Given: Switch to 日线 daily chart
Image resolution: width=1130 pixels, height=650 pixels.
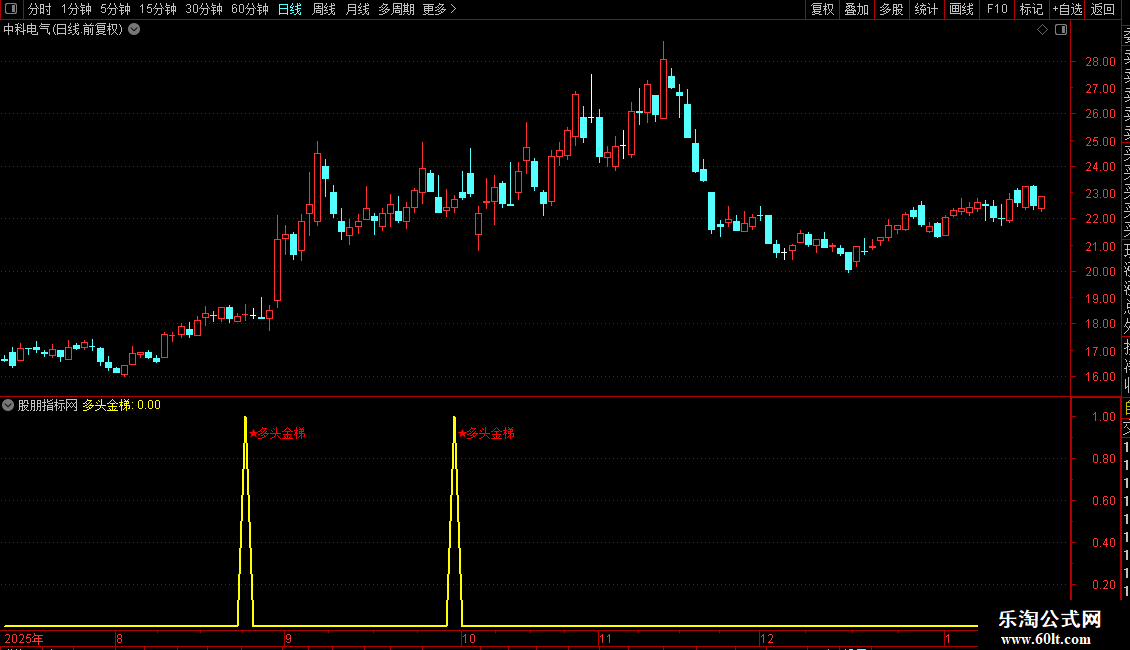Looking at the screenshot, I should 290,9.
